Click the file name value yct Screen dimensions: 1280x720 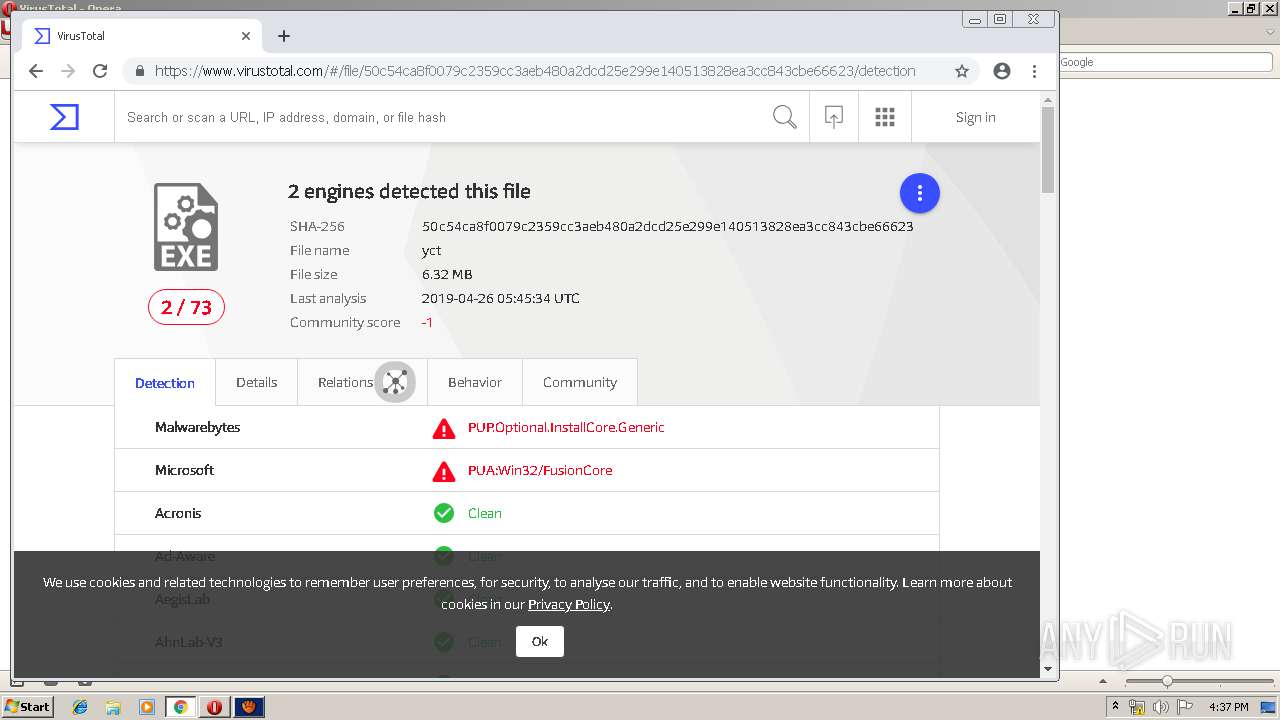click(431, 250)
